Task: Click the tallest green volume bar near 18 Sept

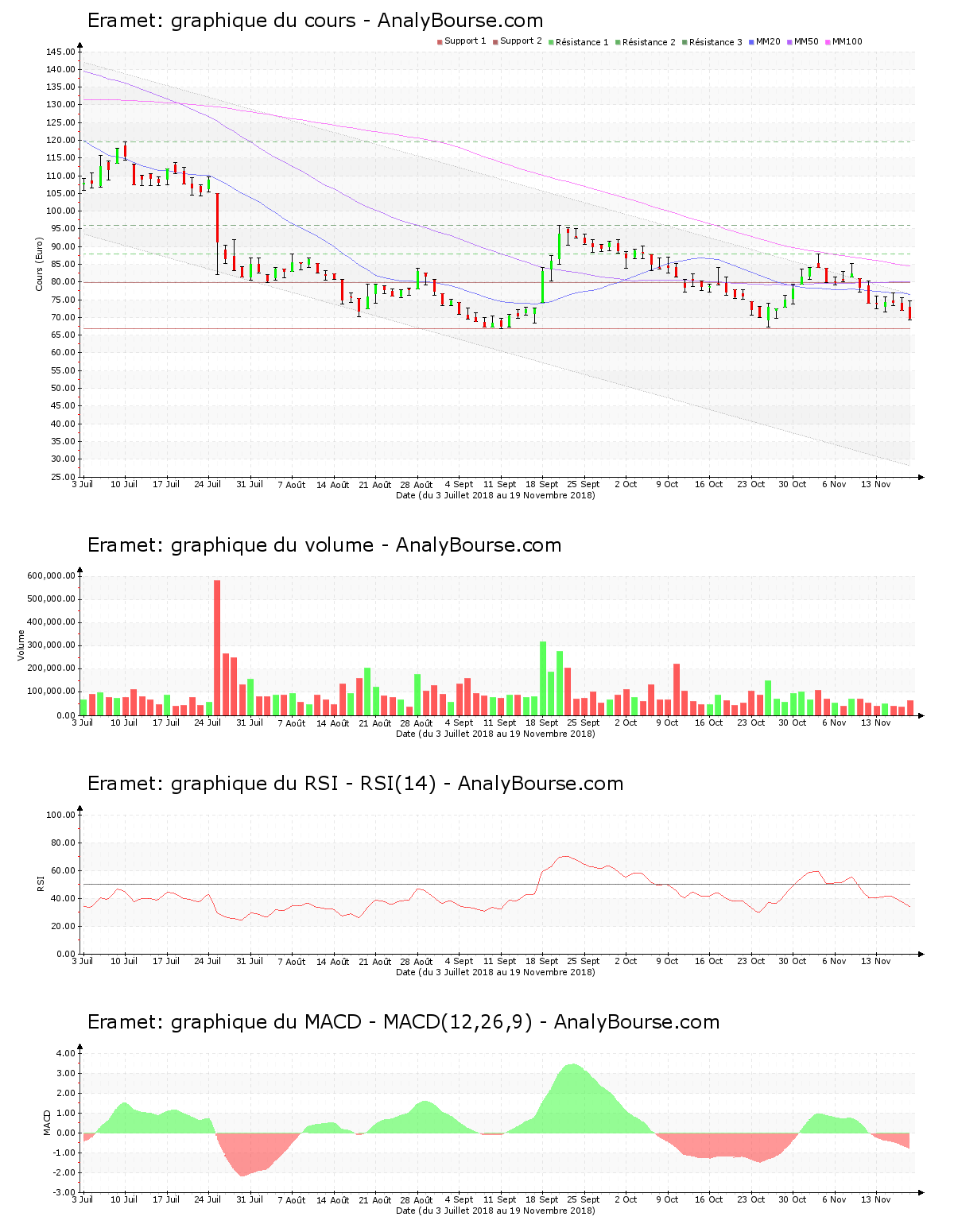Action: pos(543,678)
